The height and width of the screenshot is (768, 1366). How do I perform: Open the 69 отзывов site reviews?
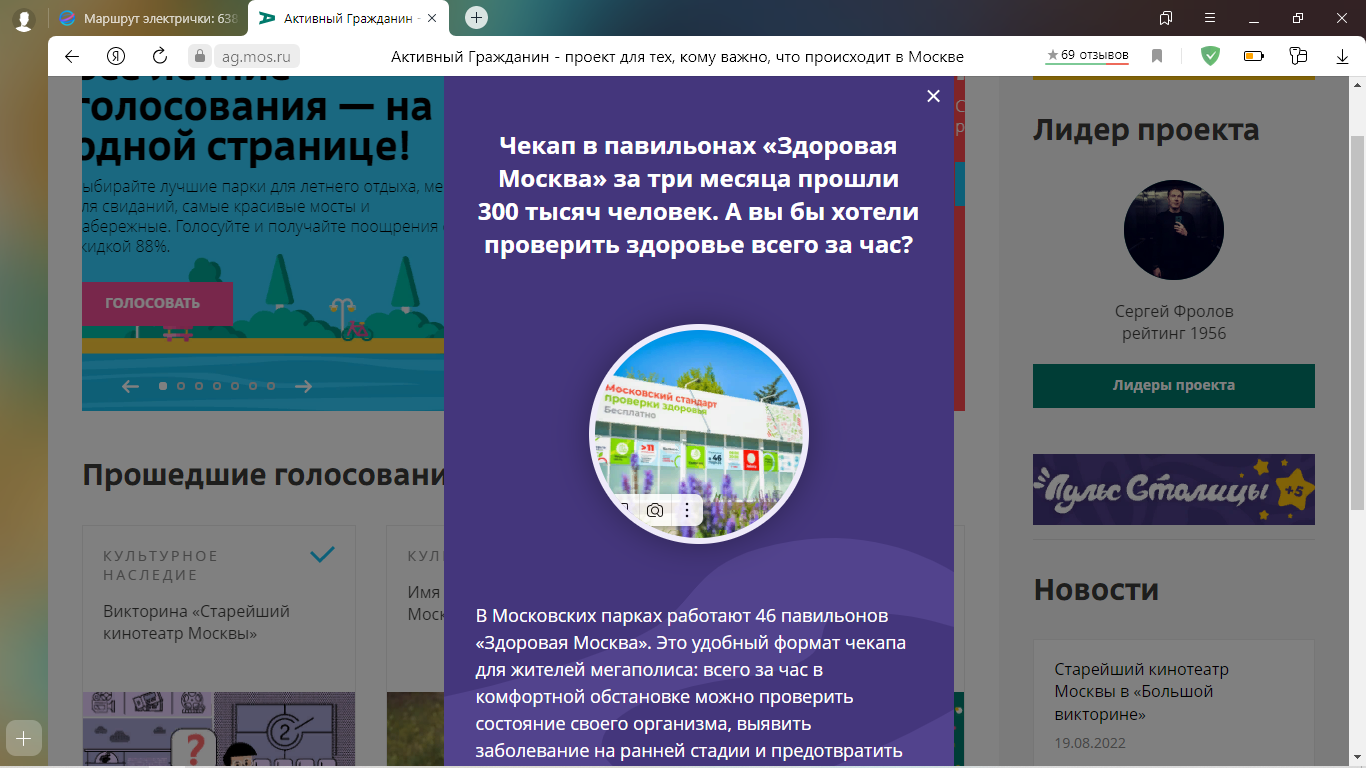tap(1087, 55)
